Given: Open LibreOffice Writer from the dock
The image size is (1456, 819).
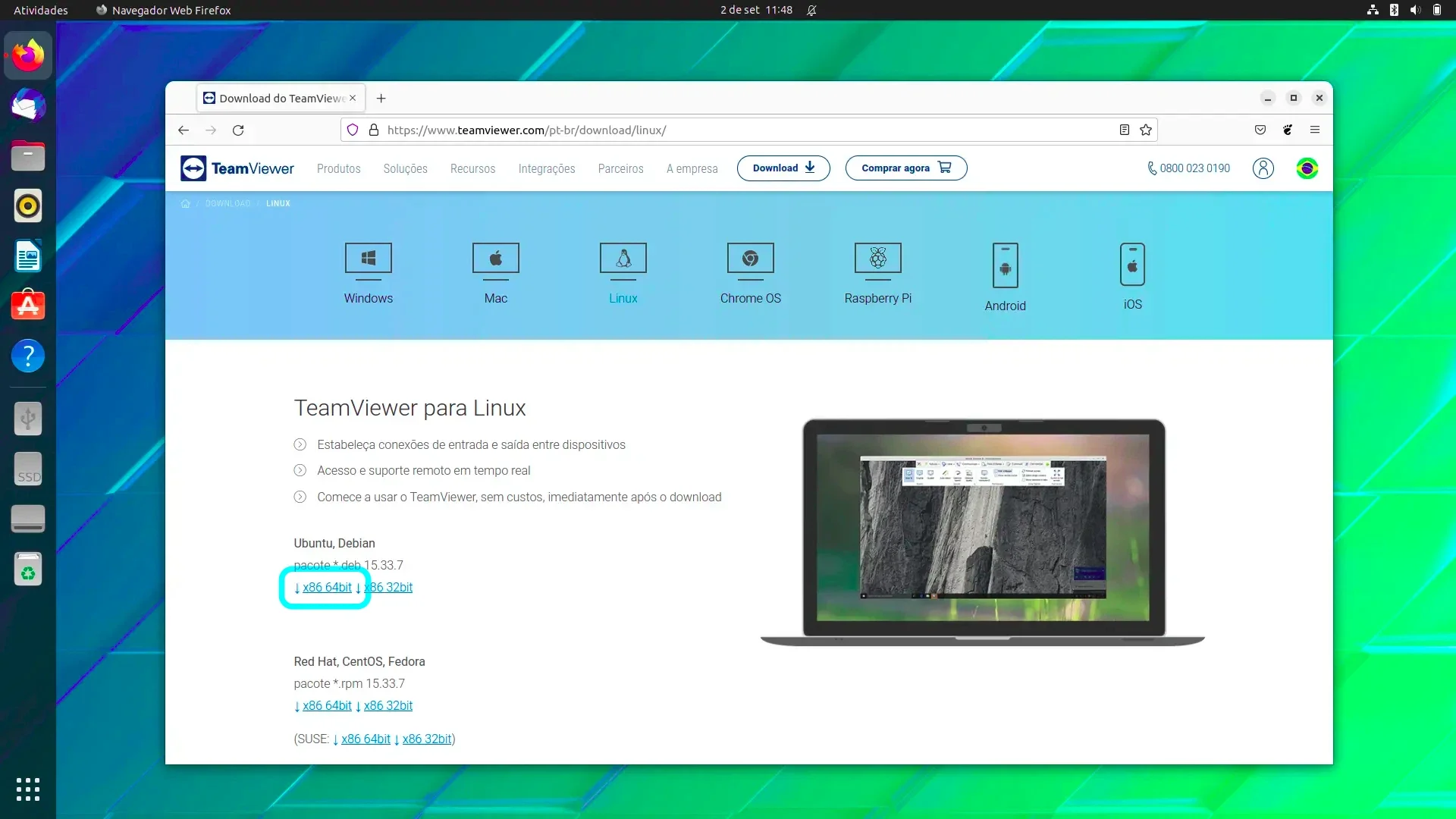Looking at the screenshot, I should [x=28, y=256].
